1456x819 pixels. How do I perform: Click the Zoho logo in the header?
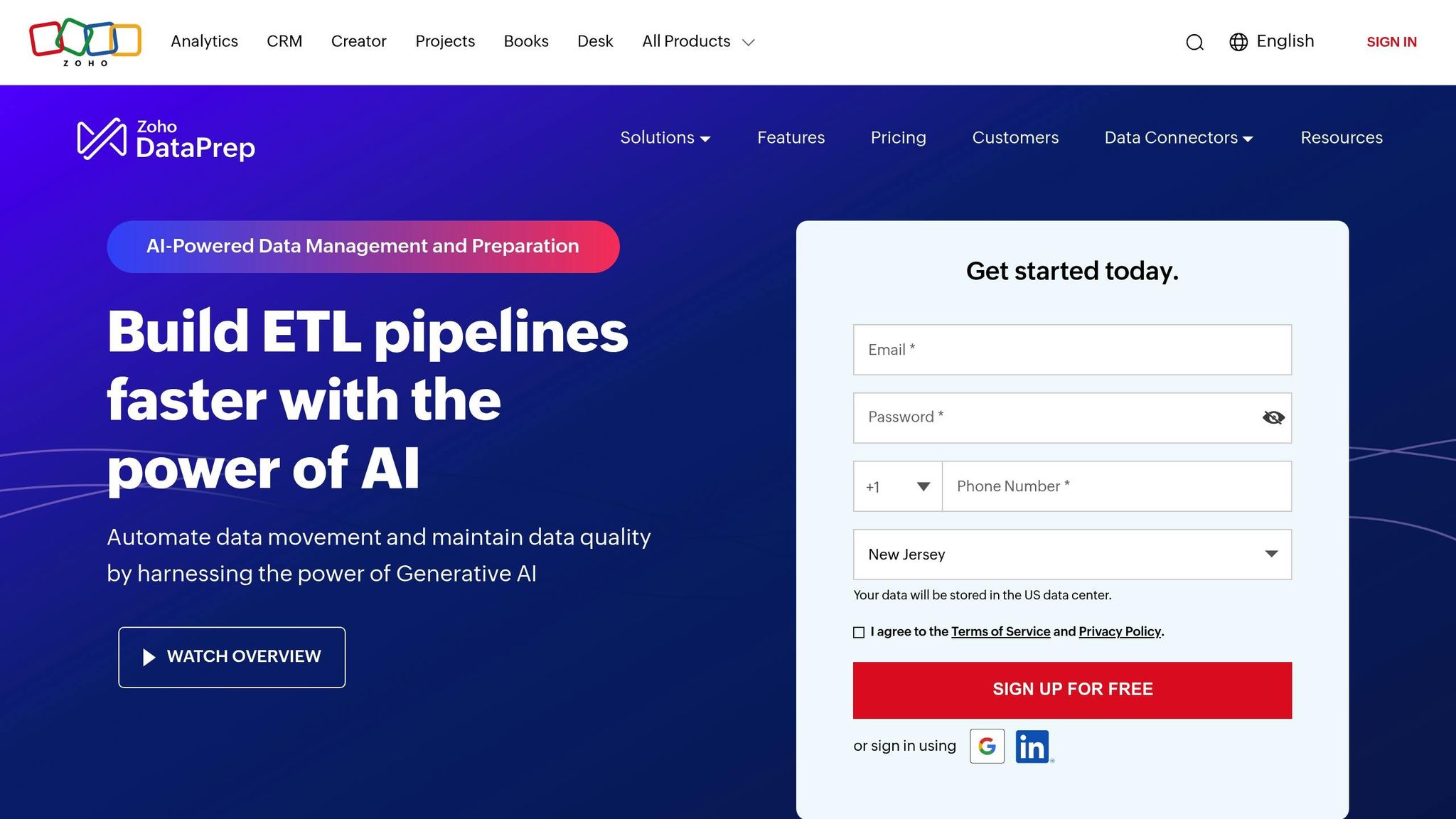(x=84, y=41)
